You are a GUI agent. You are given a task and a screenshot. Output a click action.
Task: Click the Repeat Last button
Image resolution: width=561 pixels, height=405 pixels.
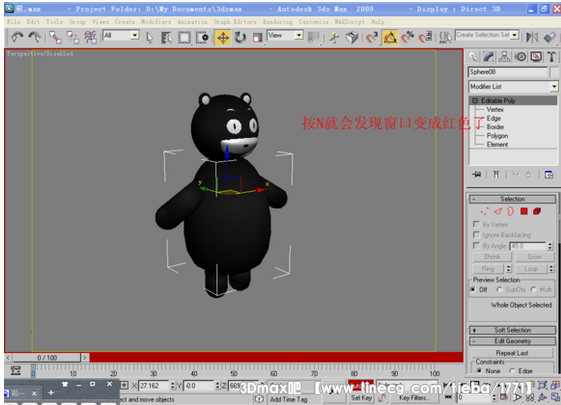(512, 353)
